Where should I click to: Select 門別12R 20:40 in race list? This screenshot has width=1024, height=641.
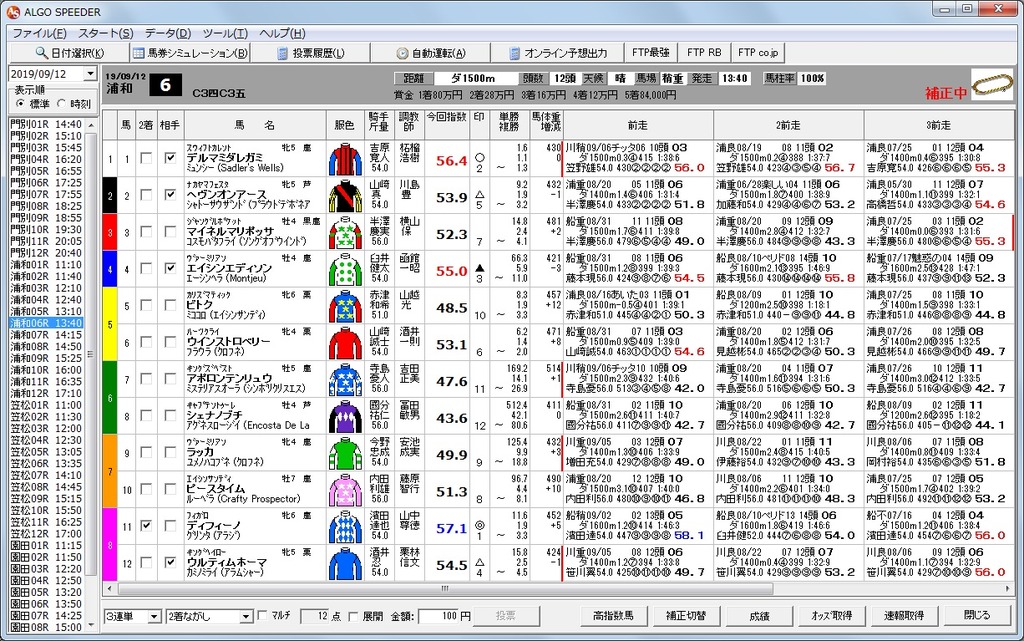point(46,253)
